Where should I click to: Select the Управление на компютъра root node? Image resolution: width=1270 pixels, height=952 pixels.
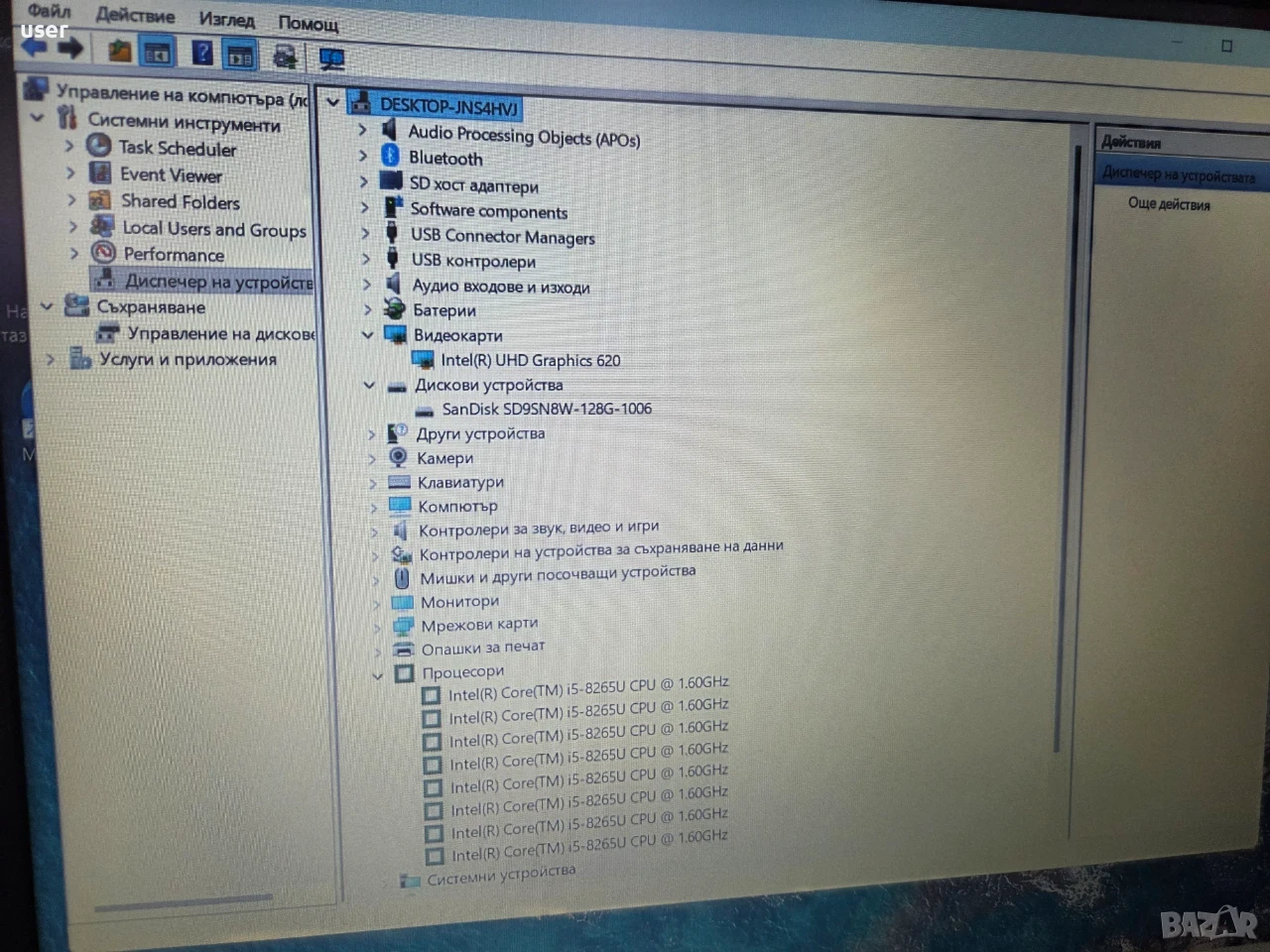click(x=182, y=95)
